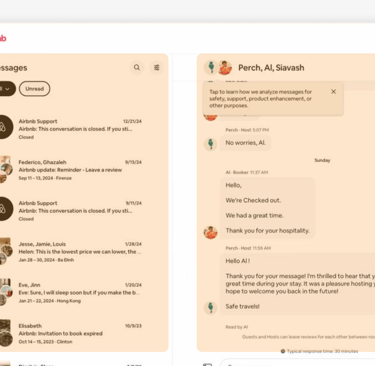Click the 'No worries, Al.' message bubble

[245, 143]
